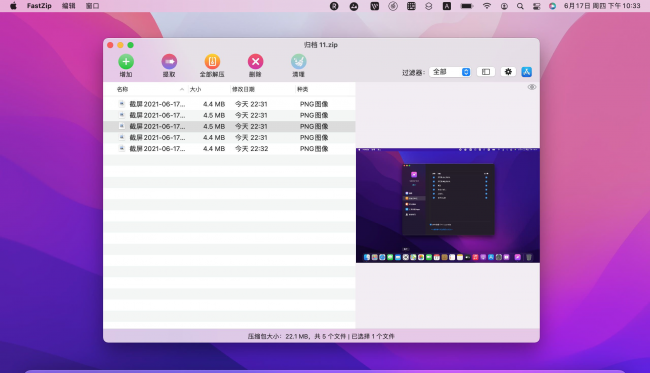Click the sort arrow in 名称 header

coord(182,90)
